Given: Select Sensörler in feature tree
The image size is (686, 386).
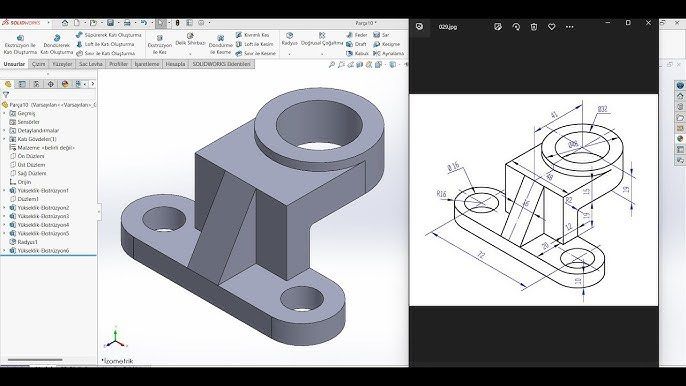Looking at the screenshot, I should [x=24, y=122].
